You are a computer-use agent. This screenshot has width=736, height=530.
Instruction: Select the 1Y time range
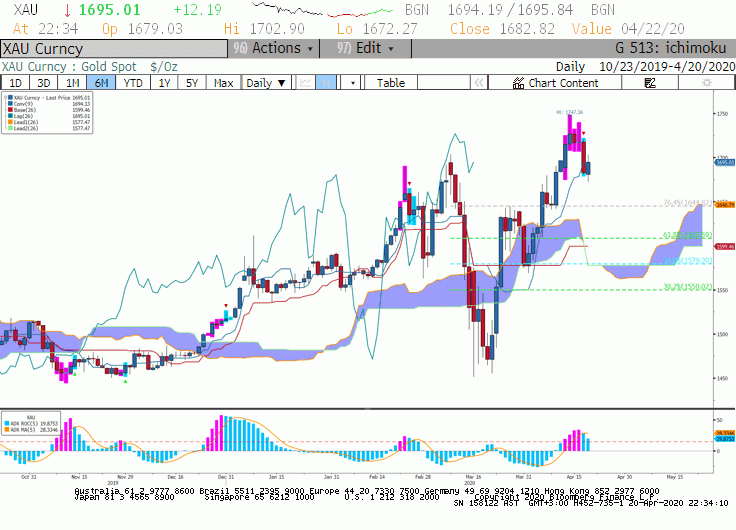tap(164, 83)
